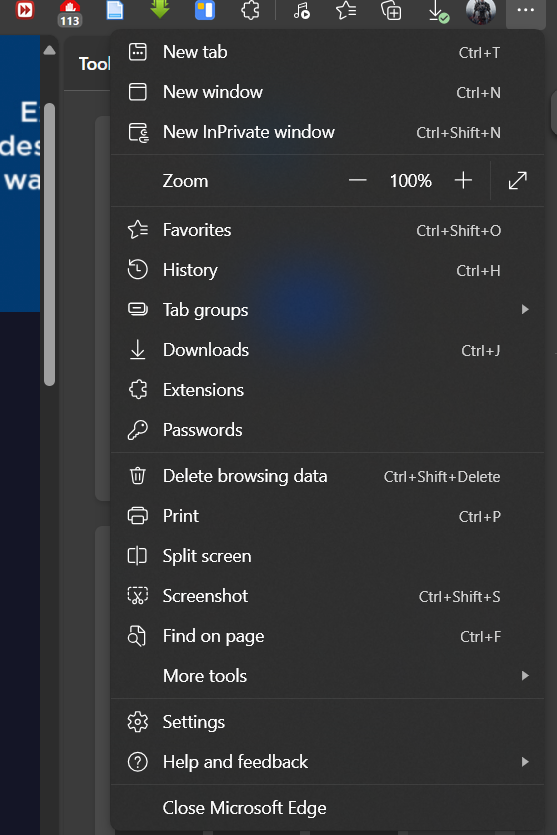Open Extensions from the menu
The width and height of the screenshot is (557, 835).
[x=327, y=390]
